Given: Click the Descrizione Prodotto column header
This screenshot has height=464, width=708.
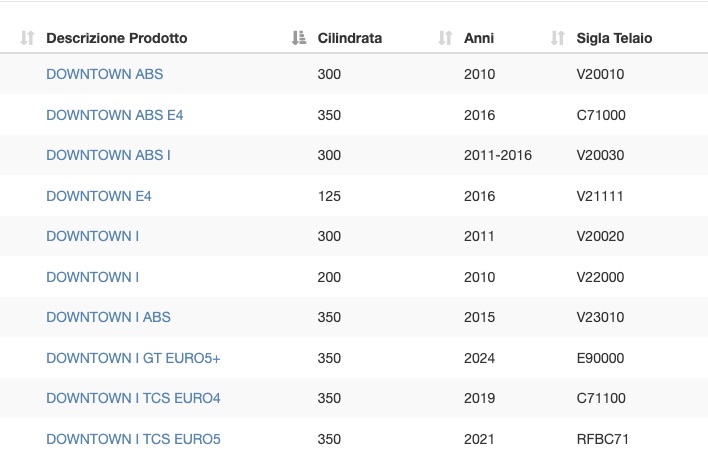Looking at the screenshot, I should (116, 38).
